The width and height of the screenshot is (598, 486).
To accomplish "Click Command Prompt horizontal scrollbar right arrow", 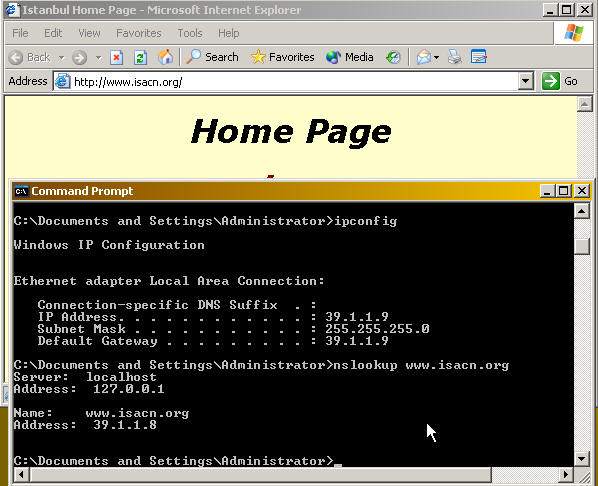I will point(566,475).
